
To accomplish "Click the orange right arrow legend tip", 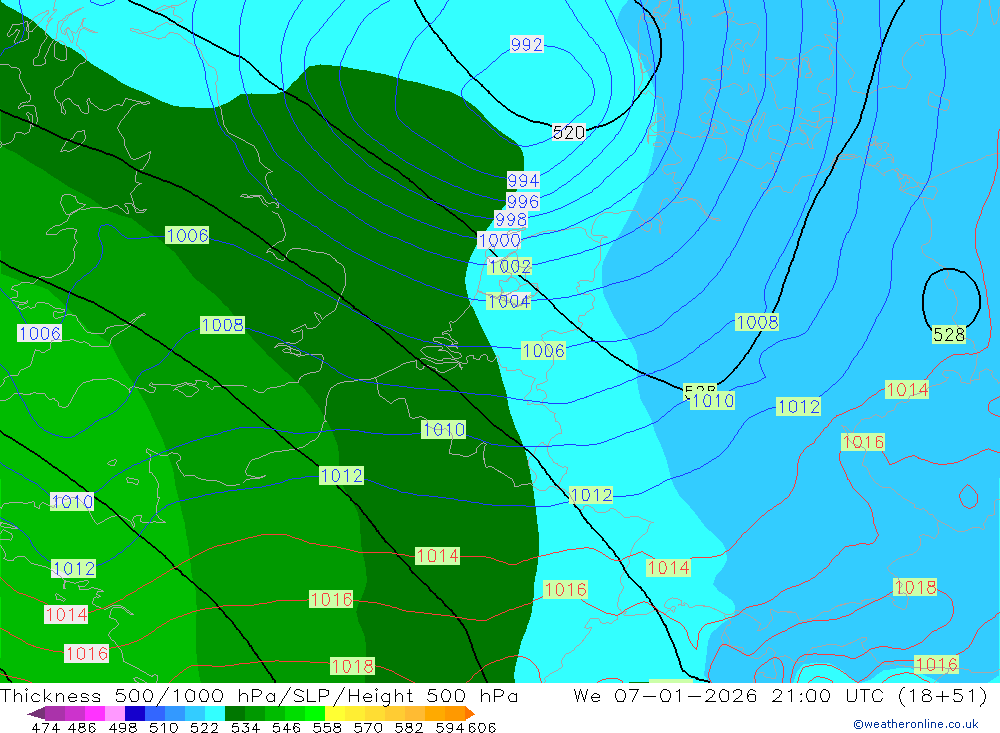I will [x=469, y=713].
